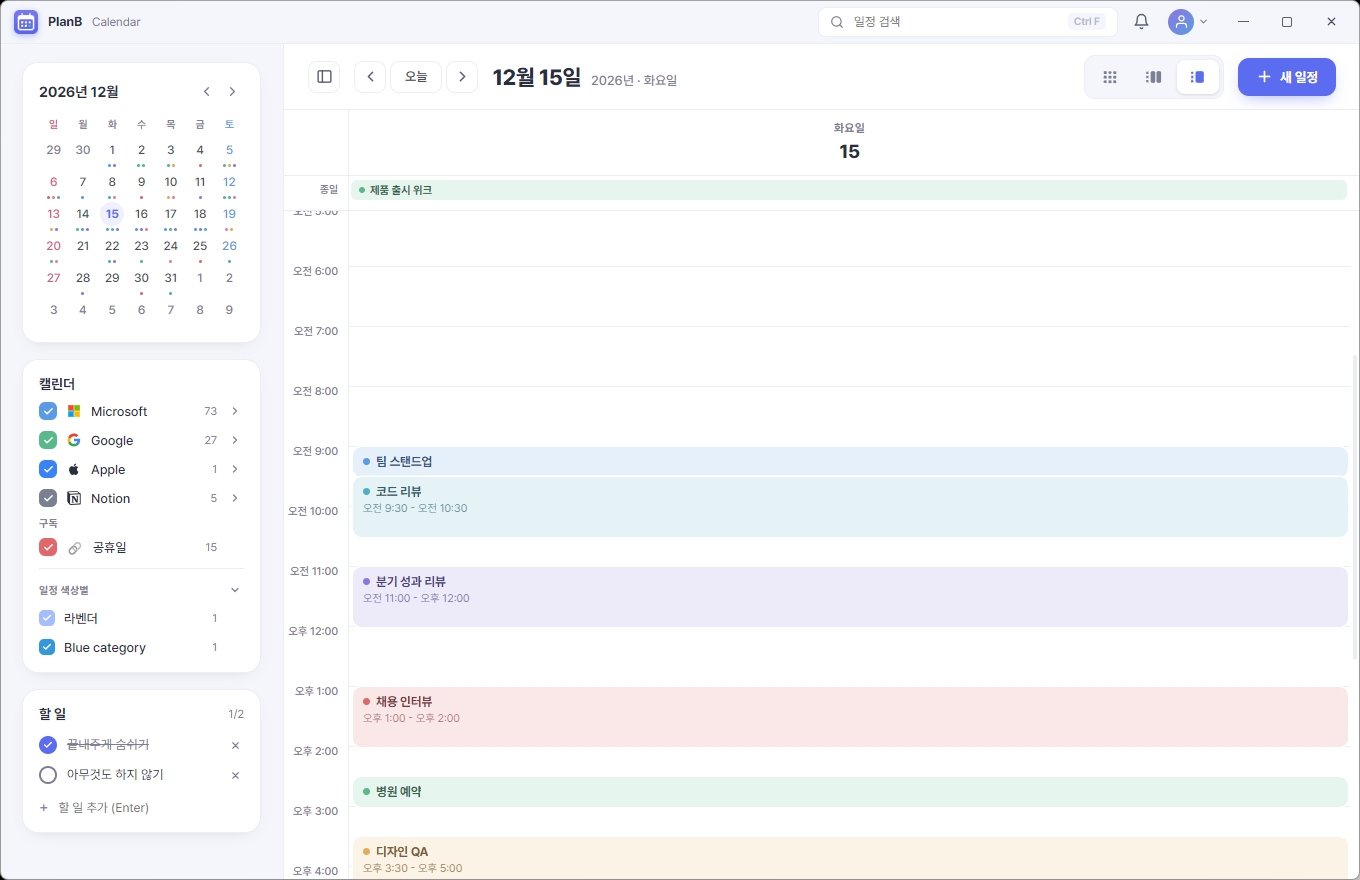Click the Apple logo icon
Viewport: 1360px width, 880px height.
tap(74, 469)
